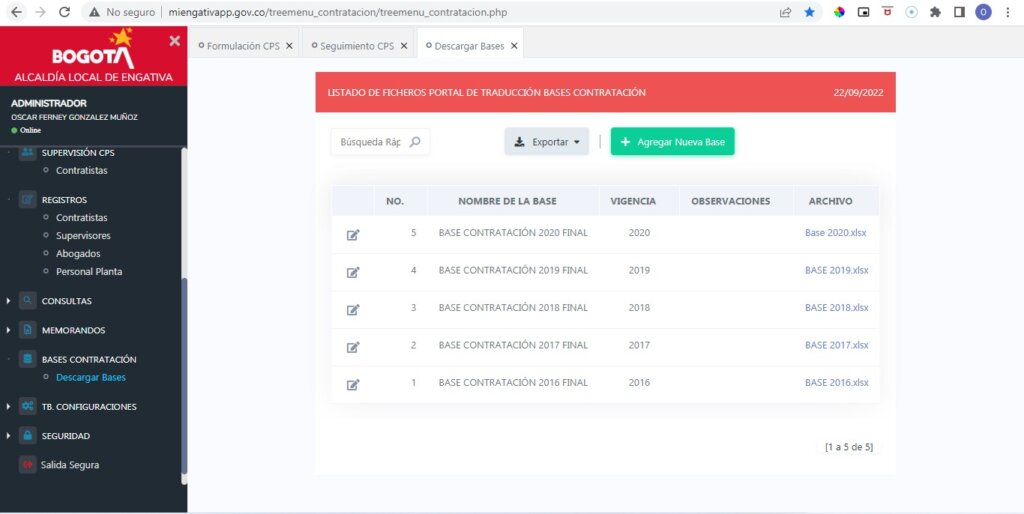Open Supervisores in the sidebar
Viewport: 1024px width, 514px height.
(83, 236)
